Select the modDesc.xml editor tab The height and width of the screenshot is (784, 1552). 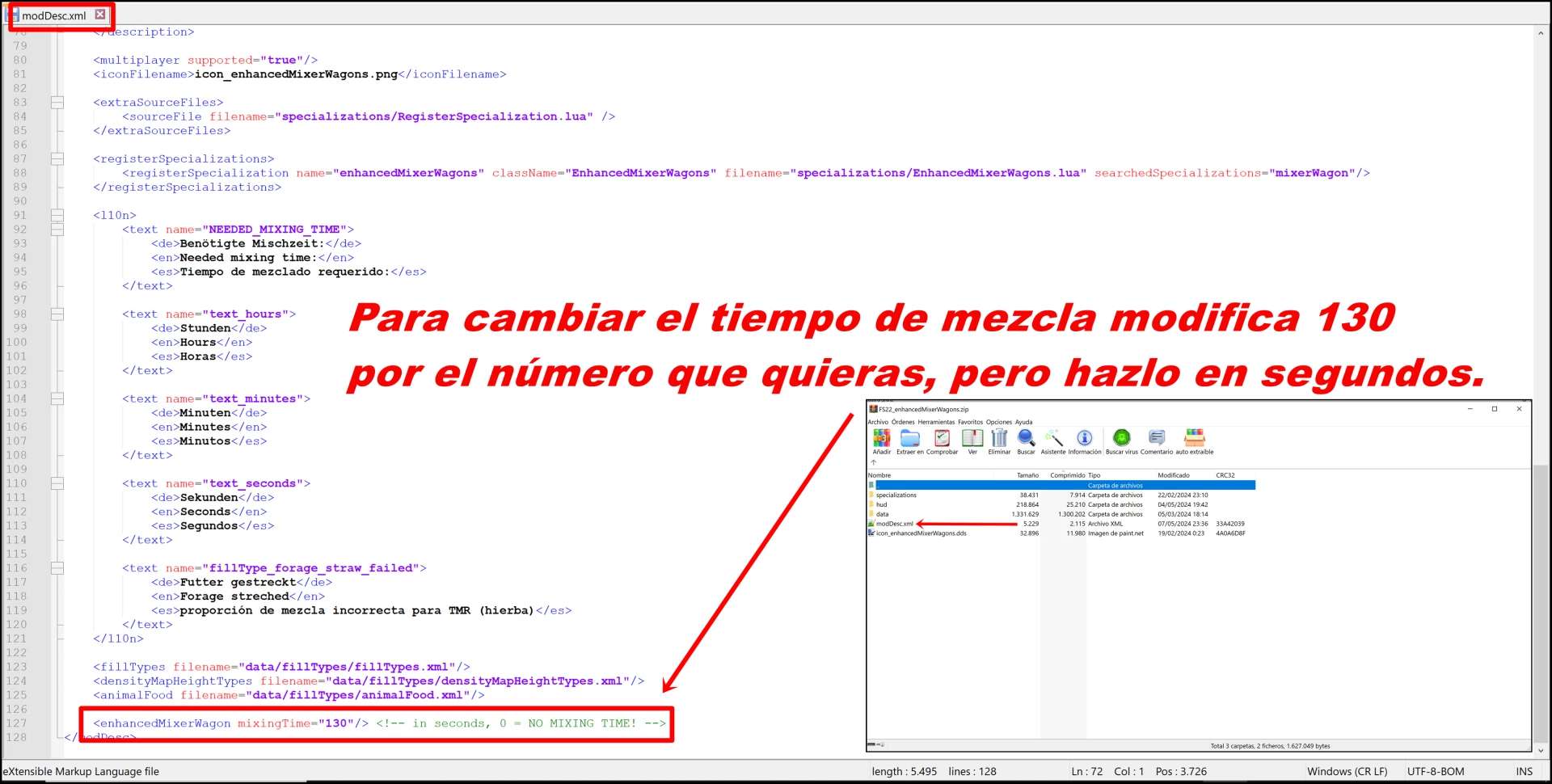coord(53,15)
